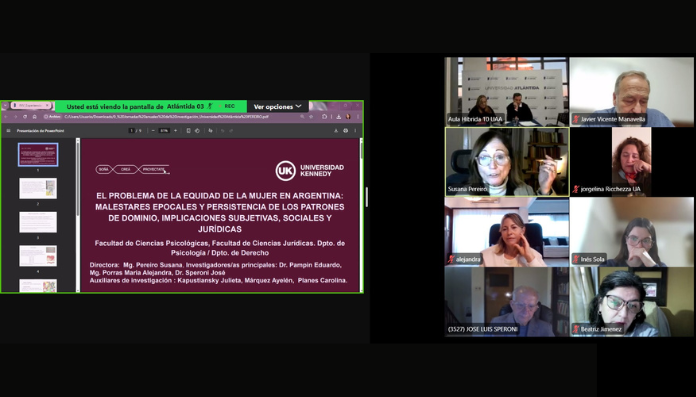The image size is (696, 397).
Task: Select the first slide thumbnail
Action: [38, 155]
